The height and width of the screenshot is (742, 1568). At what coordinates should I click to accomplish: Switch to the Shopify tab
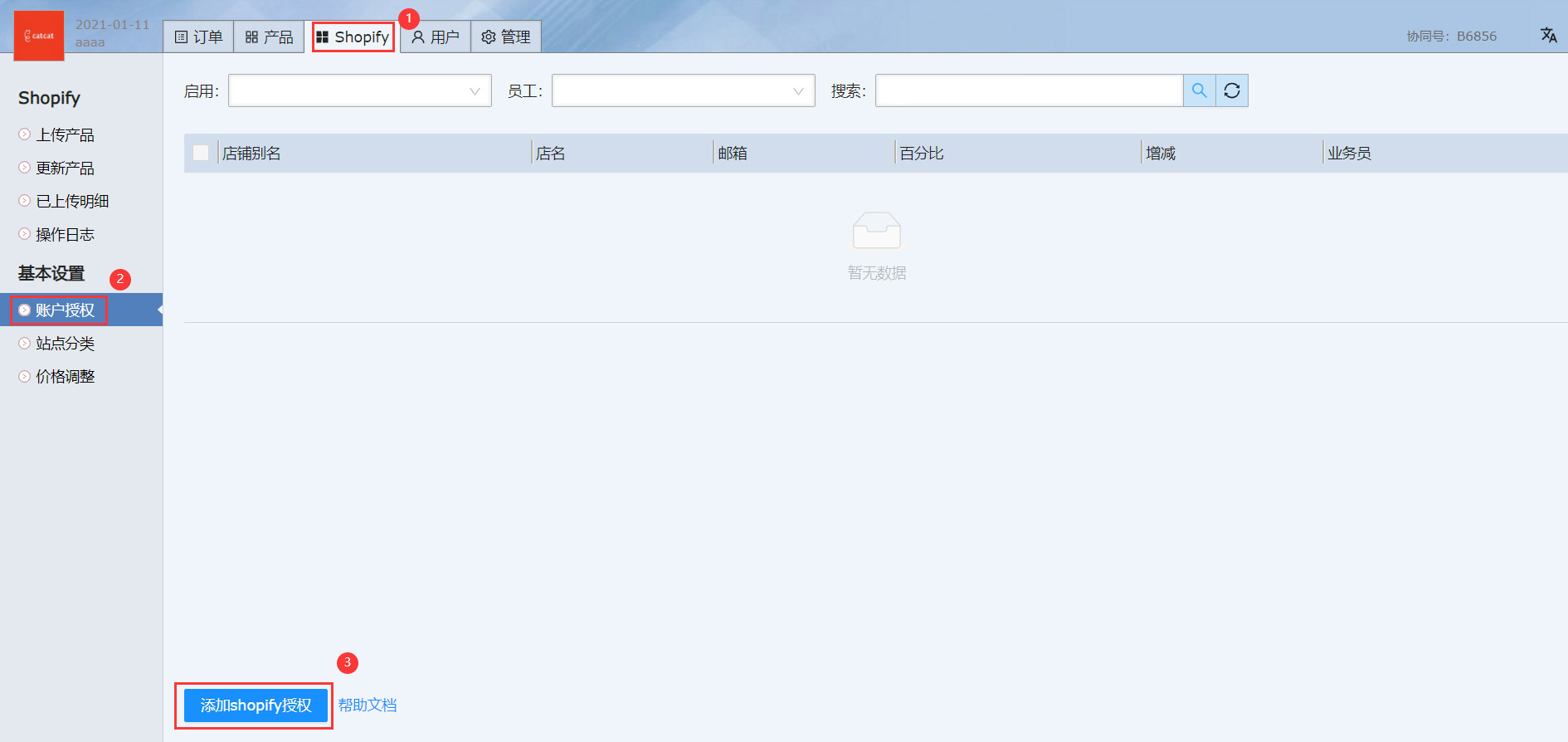point(353,37)
